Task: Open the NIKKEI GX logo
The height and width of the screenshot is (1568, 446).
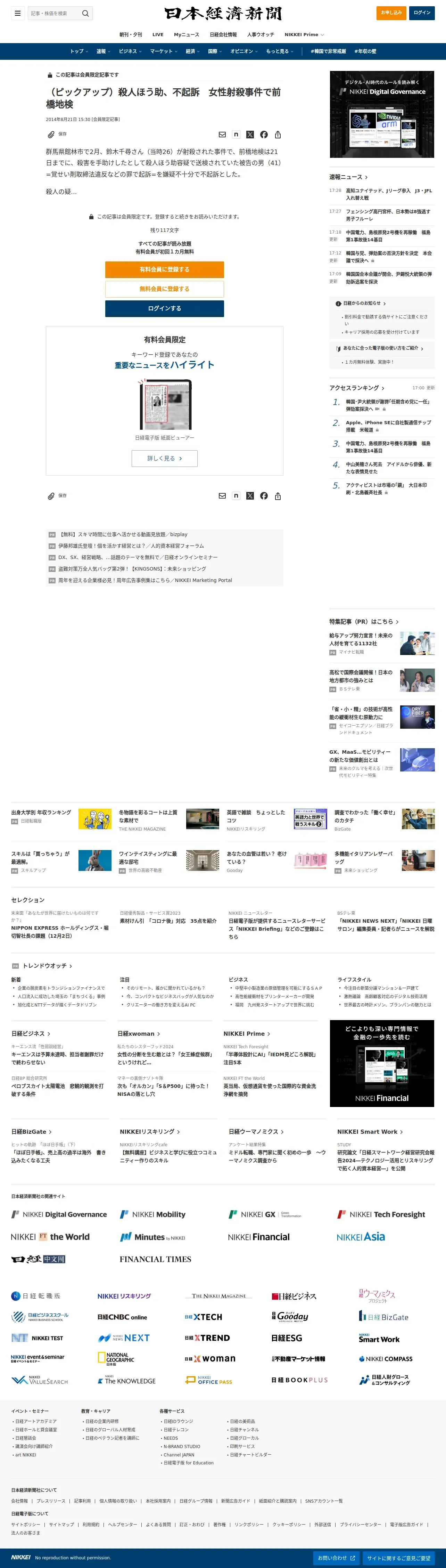Action: 265,1214
